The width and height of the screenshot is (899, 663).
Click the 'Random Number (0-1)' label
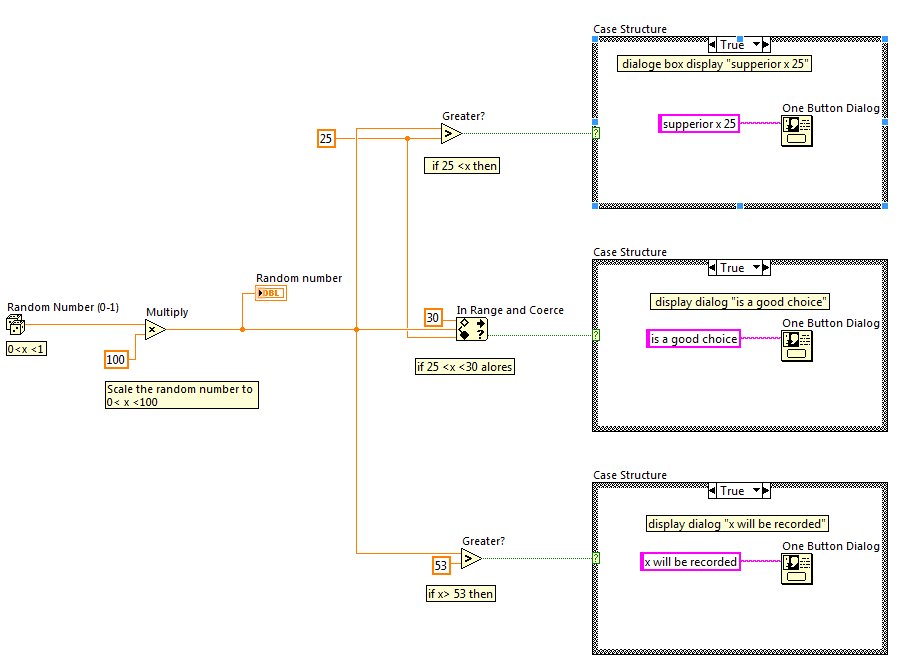63,307
